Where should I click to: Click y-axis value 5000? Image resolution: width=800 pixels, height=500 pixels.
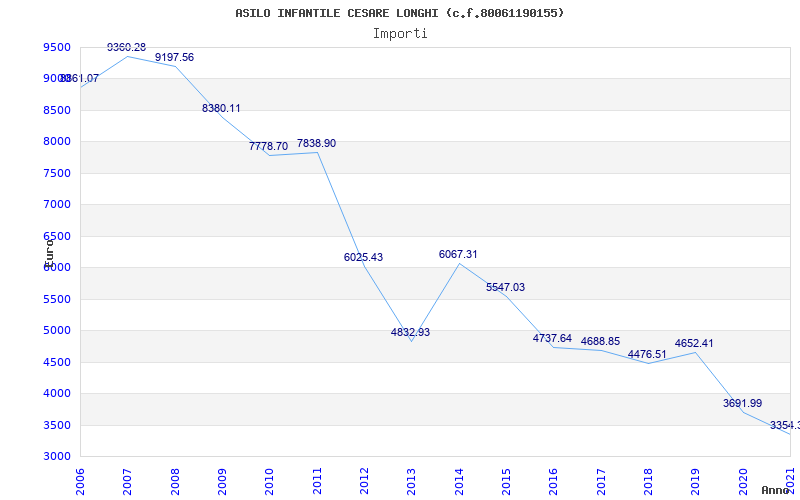click(x=57, y=331)
